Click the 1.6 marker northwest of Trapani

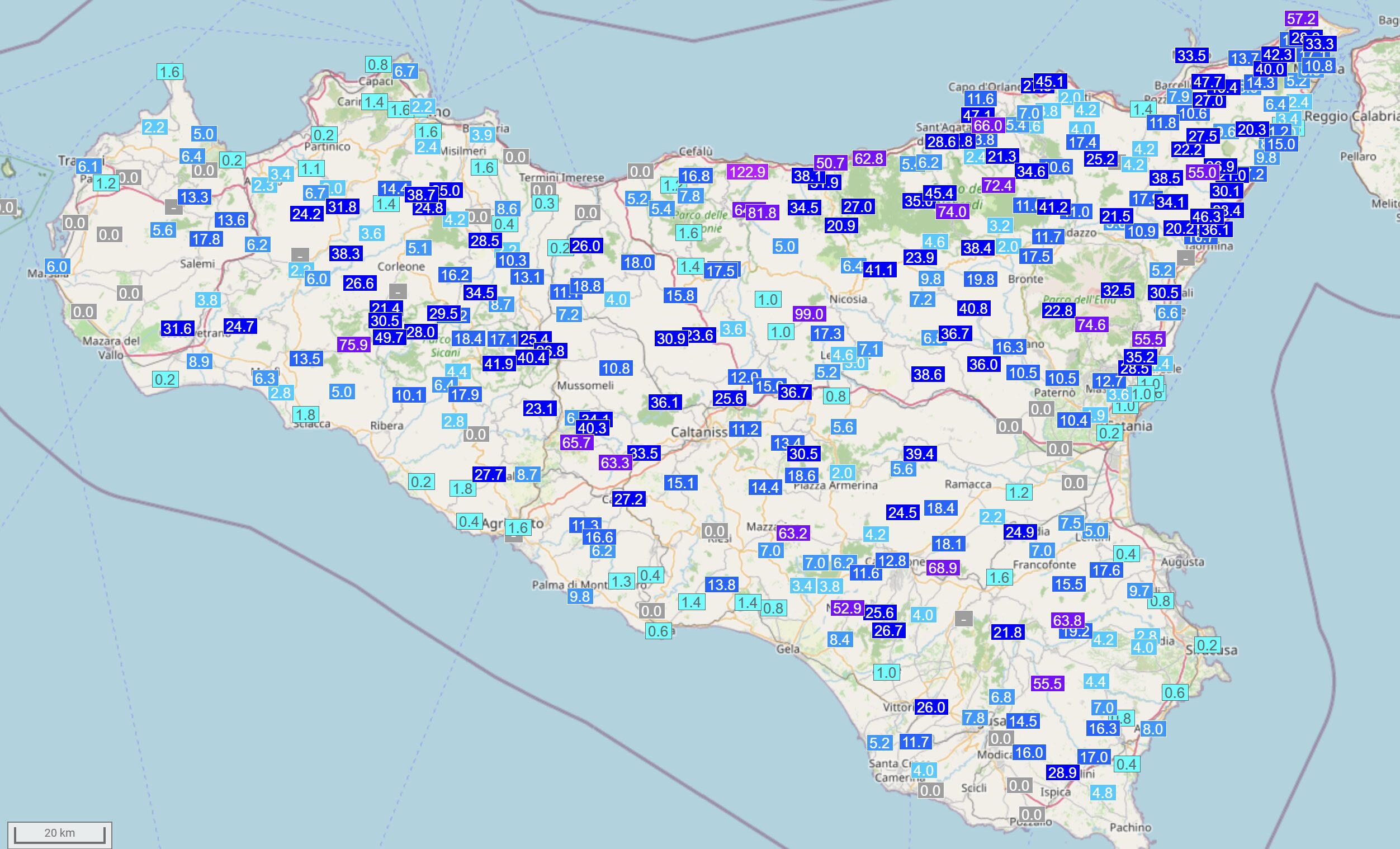coord(169,72)
